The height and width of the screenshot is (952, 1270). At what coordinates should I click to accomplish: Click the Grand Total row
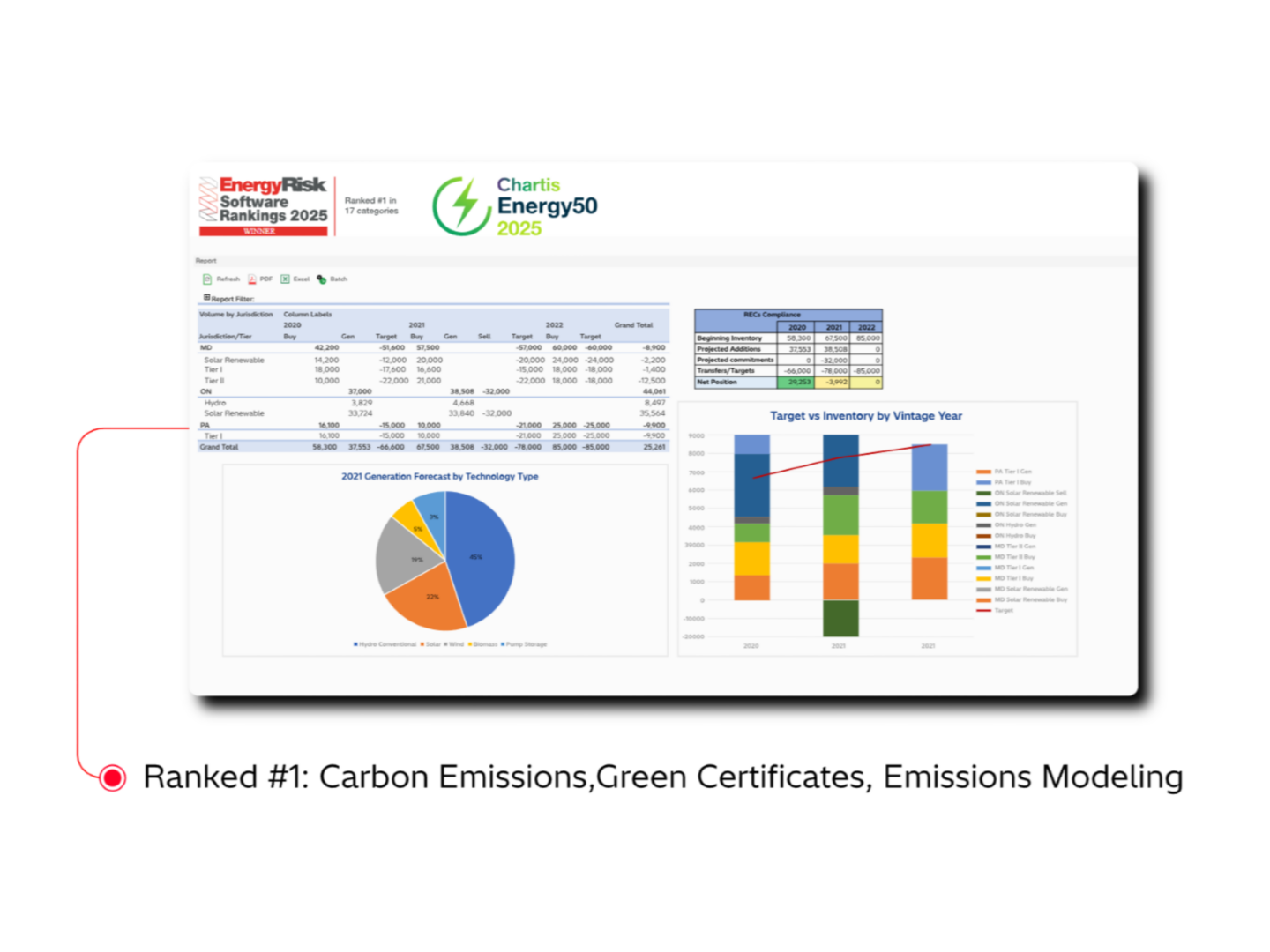point(220,447)
